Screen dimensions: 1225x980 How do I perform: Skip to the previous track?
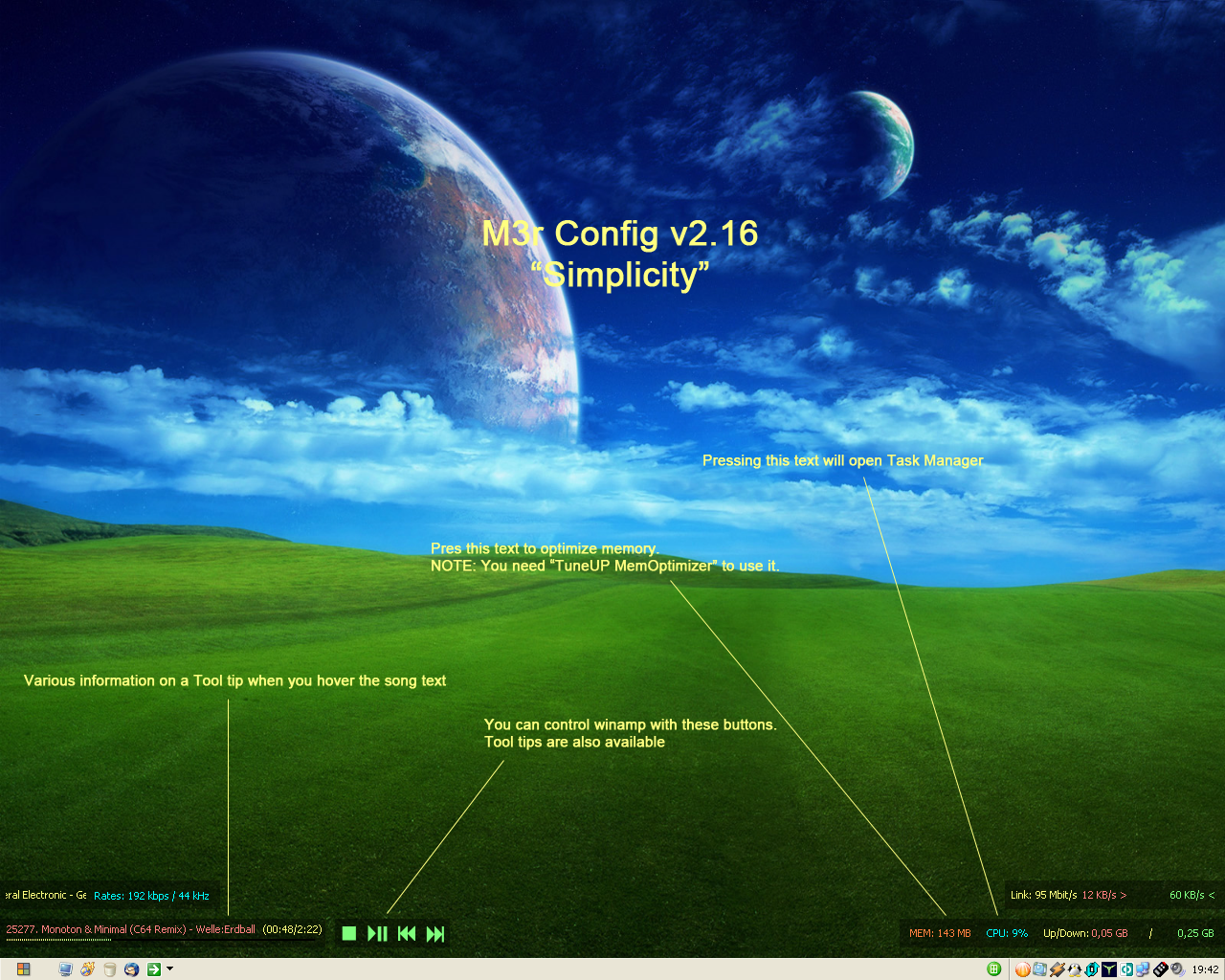(407, 933)
